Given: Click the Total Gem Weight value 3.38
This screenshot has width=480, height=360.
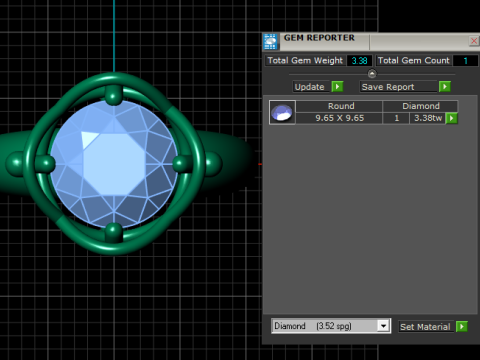Looking at the screenshot, I should pyautogui.click(x=359, y=61).
